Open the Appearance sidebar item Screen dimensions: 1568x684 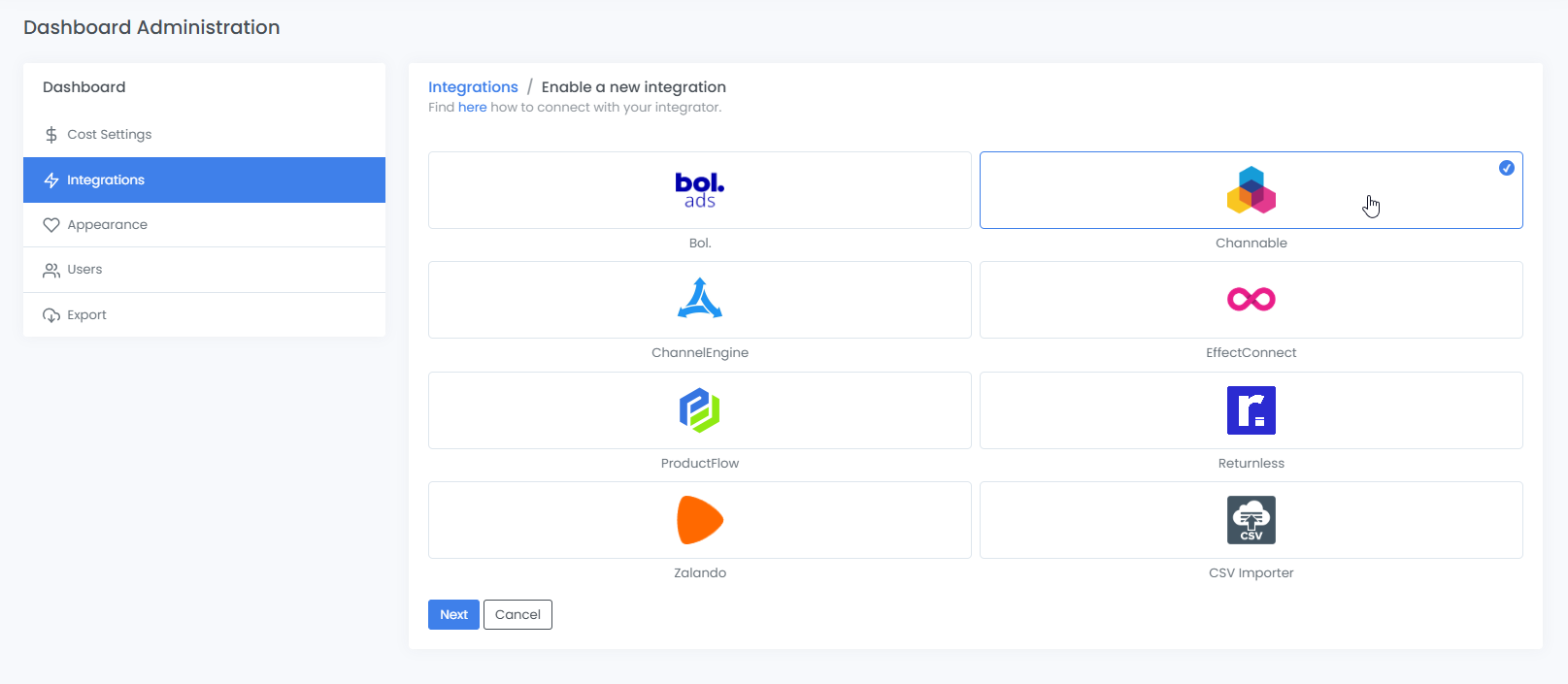coord(204,225)
